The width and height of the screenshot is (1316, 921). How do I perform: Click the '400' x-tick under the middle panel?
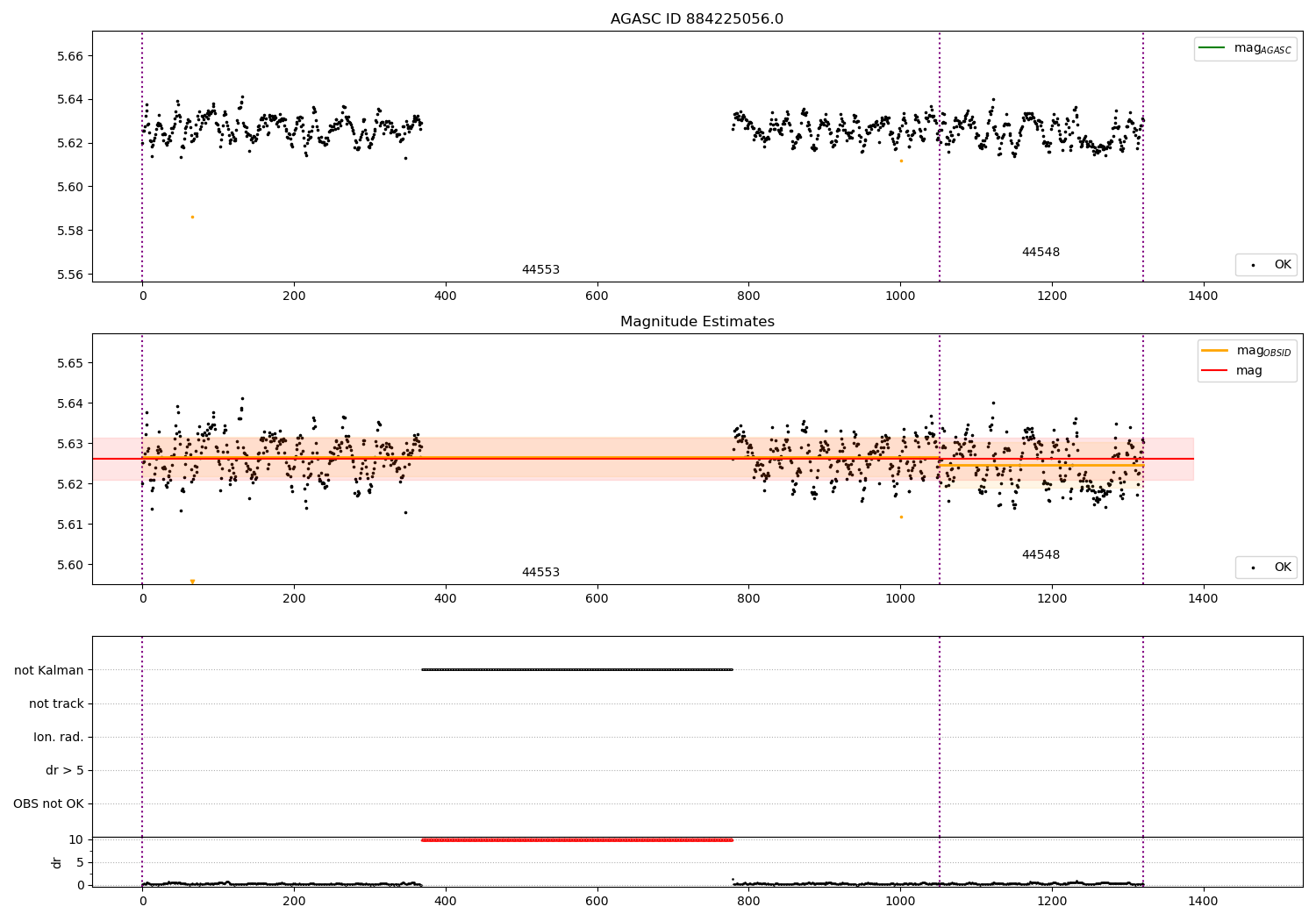(x=445, y=598)
